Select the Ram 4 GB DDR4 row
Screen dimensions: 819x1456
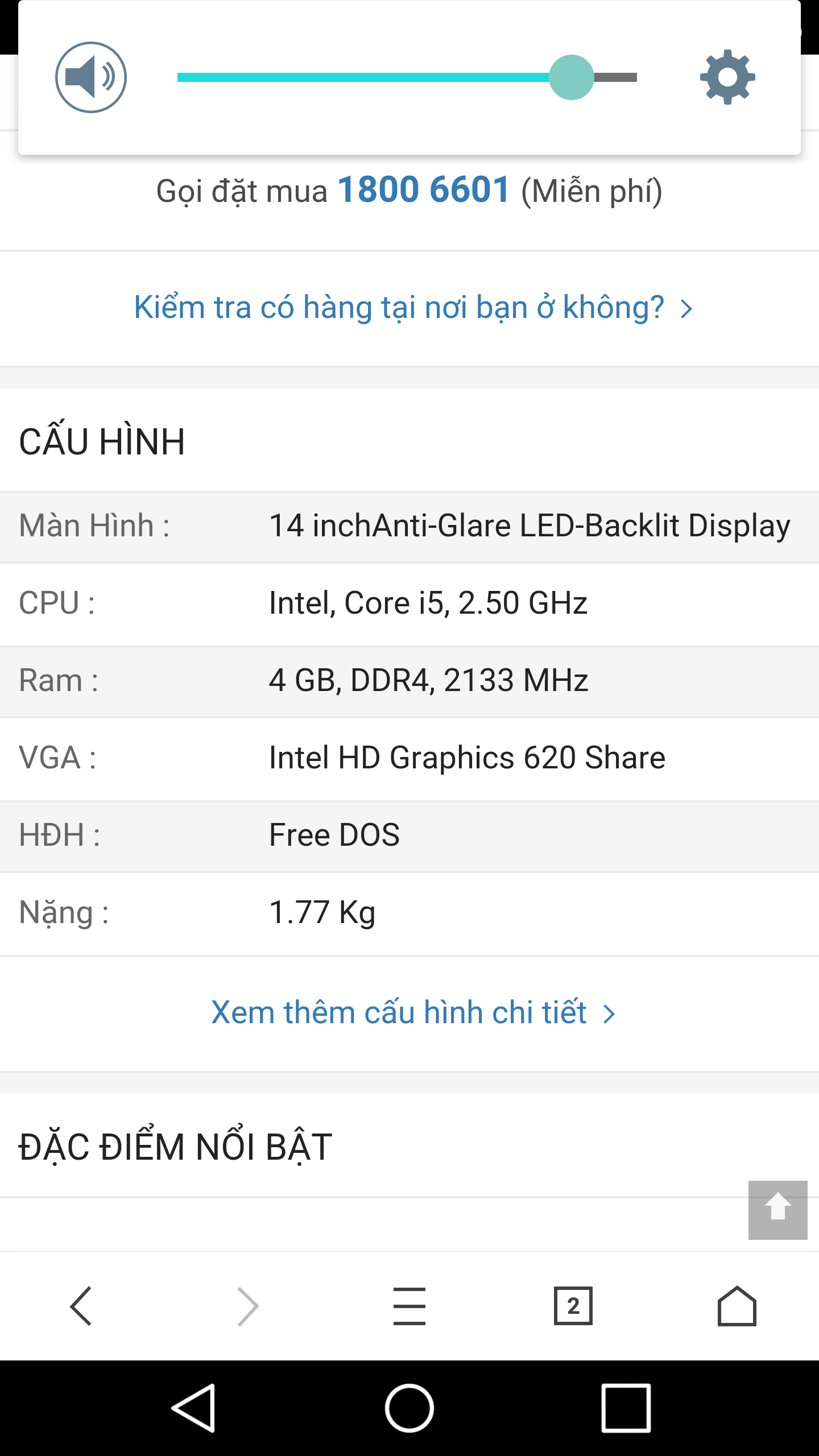click(409, 681)
